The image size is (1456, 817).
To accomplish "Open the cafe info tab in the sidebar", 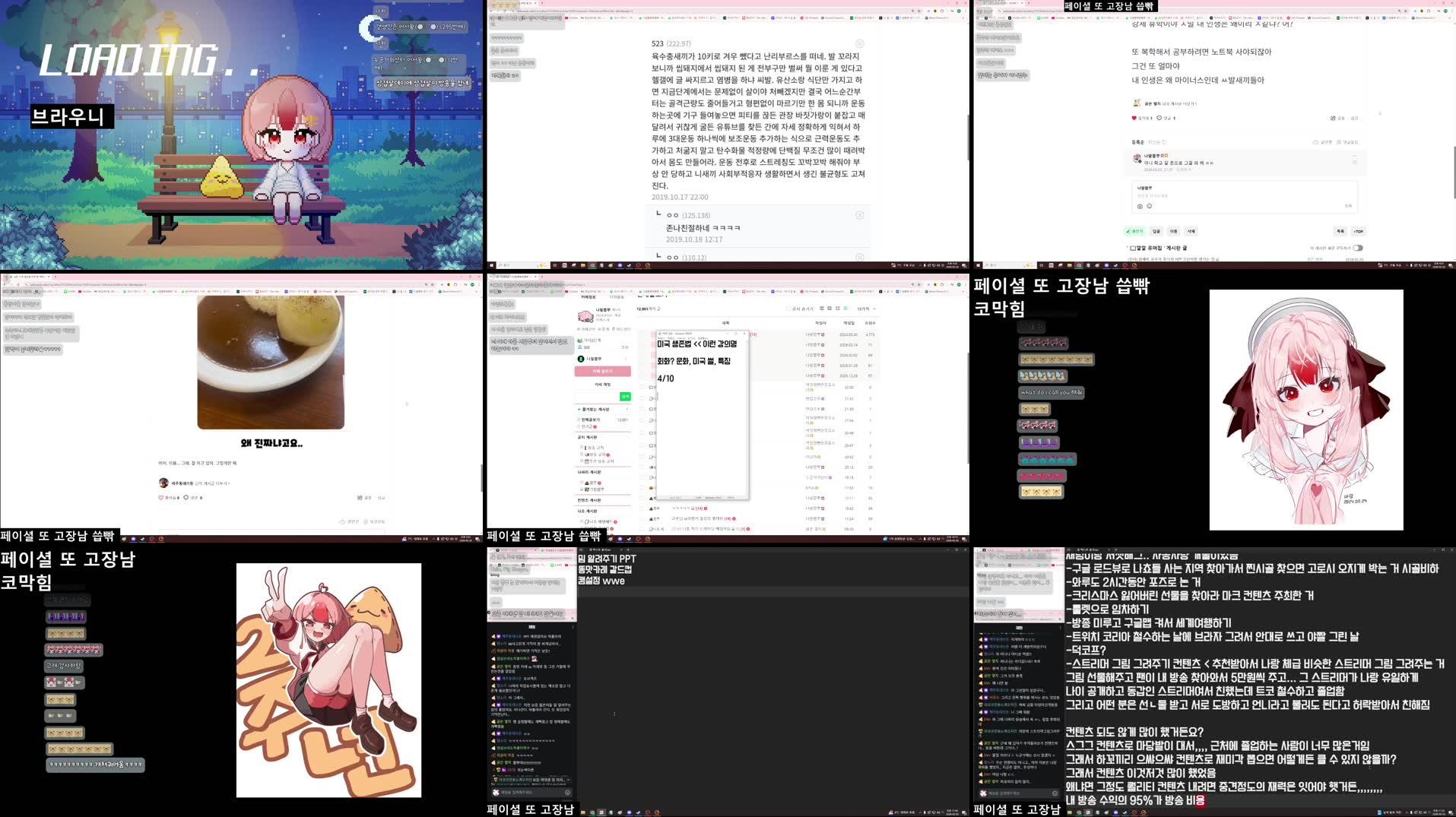I will 588,297.
